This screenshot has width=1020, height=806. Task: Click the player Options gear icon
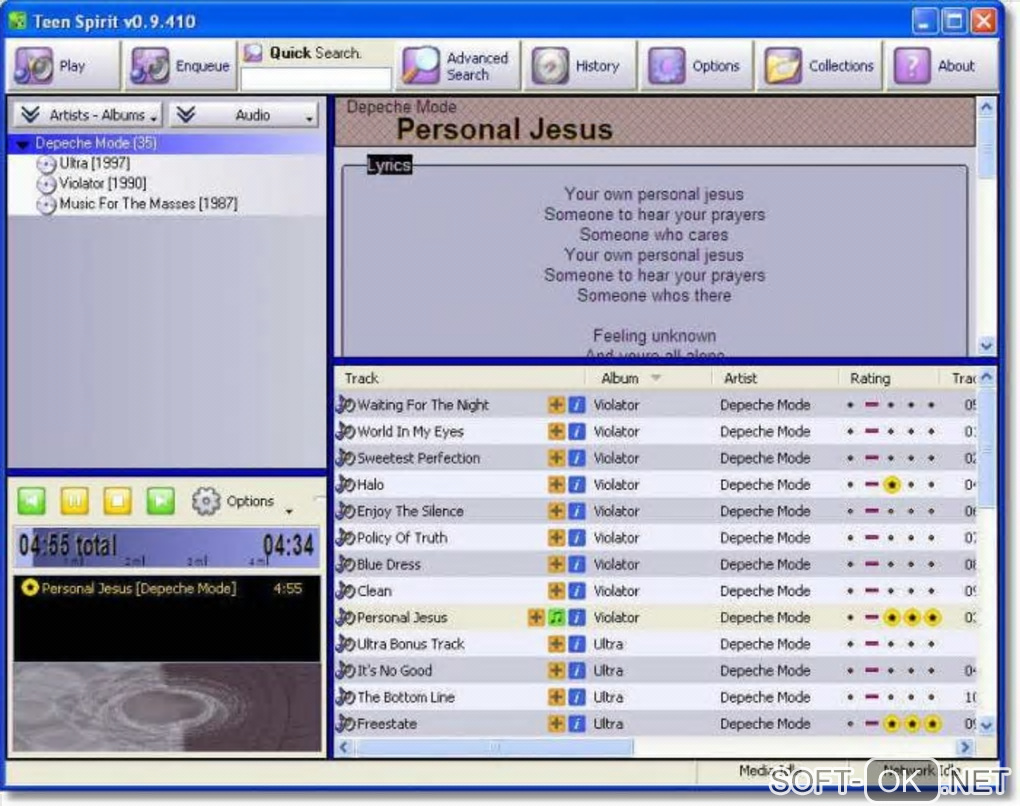coord(206,502)
